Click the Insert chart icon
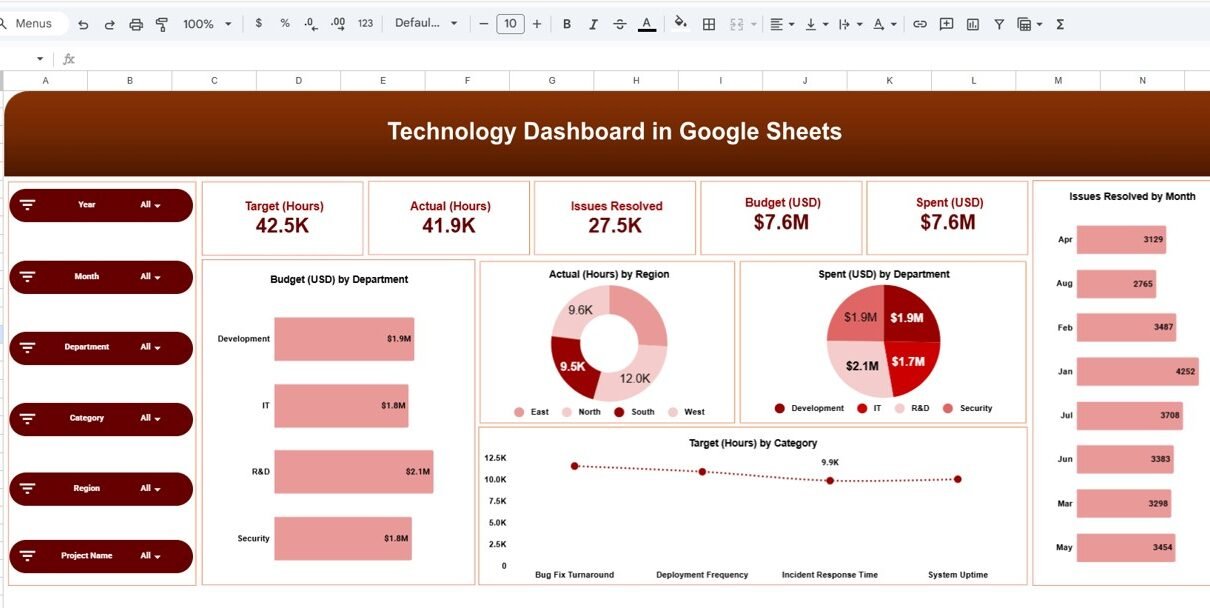Image resolution: width=1210 pixels, height=608 pixels. [973, 24]
